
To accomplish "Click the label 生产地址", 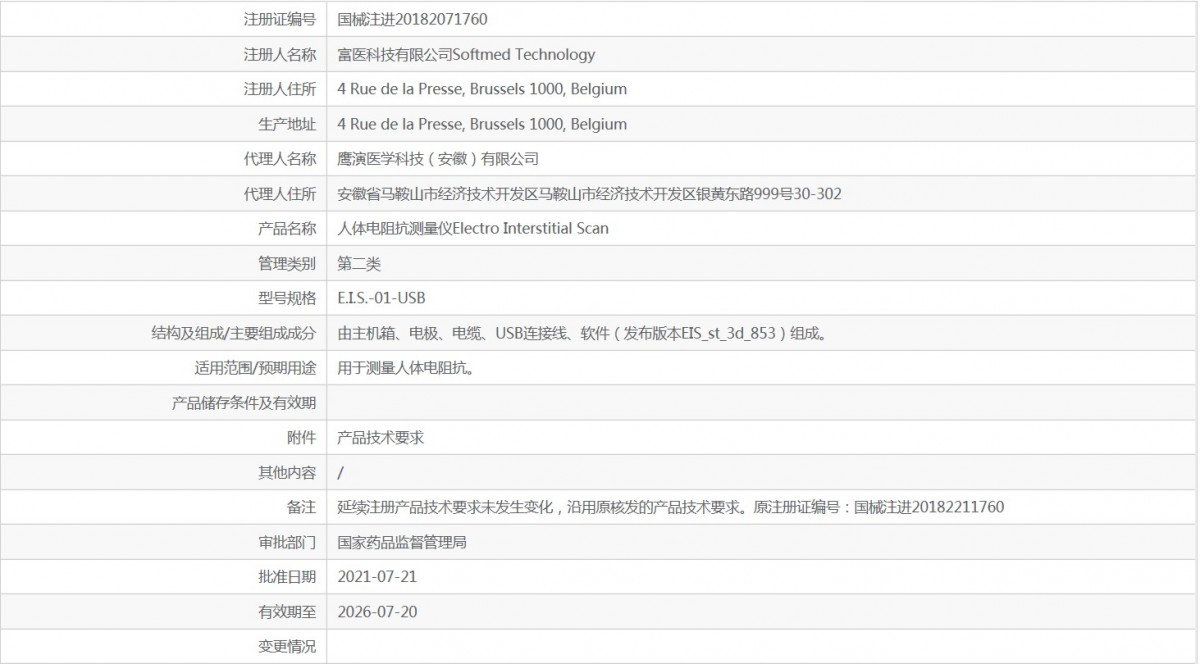I will pos(287,124).
